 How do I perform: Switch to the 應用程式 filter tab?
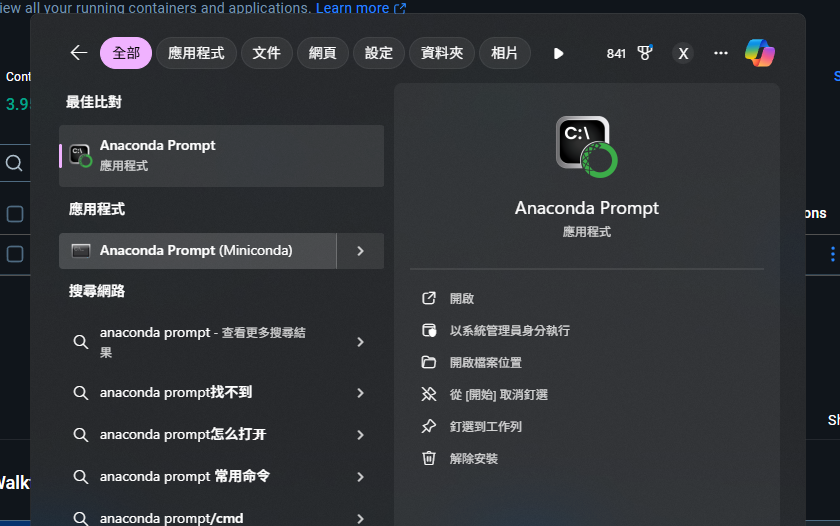(x=196, y=53)
